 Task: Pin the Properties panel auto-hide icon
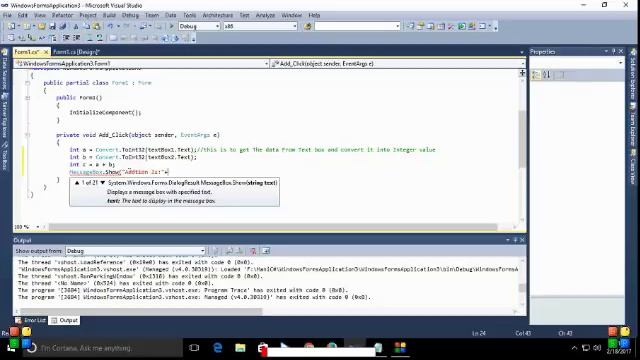pos(613,51)
